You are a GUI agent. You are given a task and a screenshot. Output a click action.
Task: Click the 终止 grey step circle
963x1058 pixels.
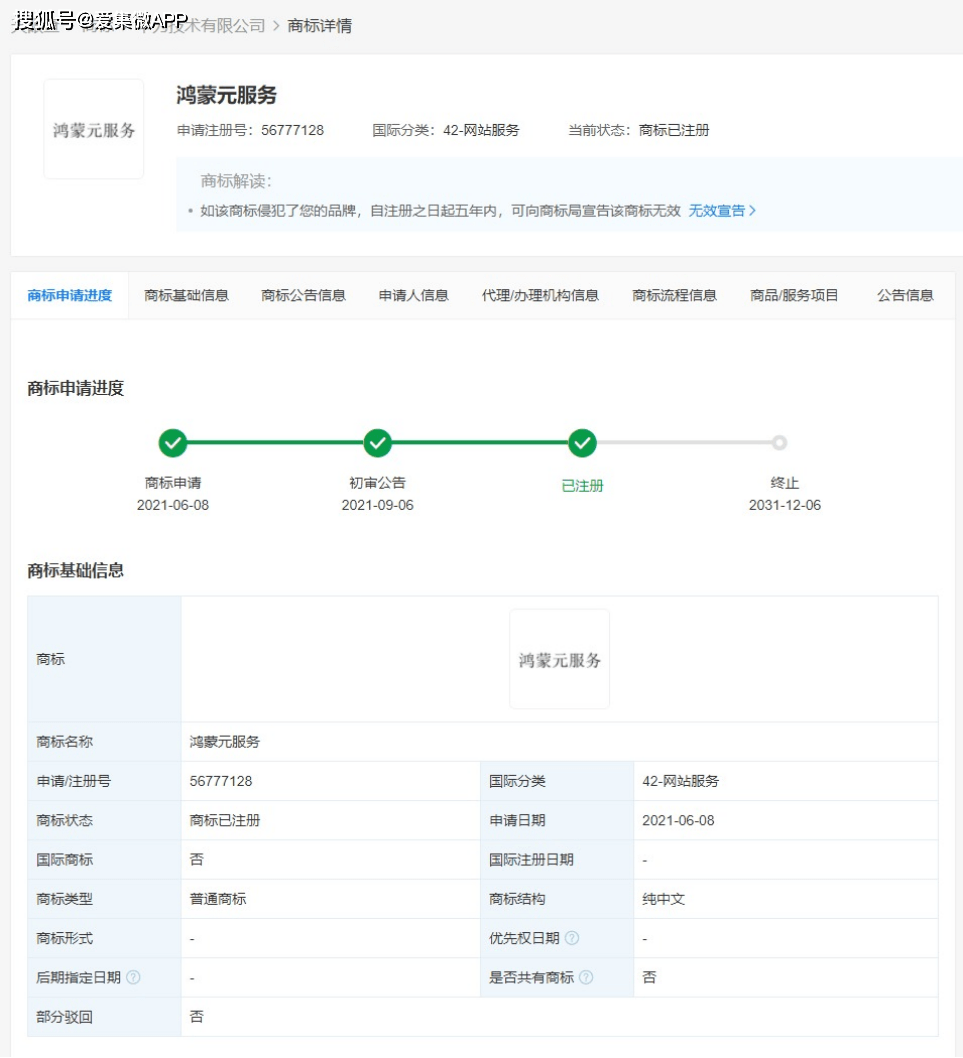(x=779, y=443)
